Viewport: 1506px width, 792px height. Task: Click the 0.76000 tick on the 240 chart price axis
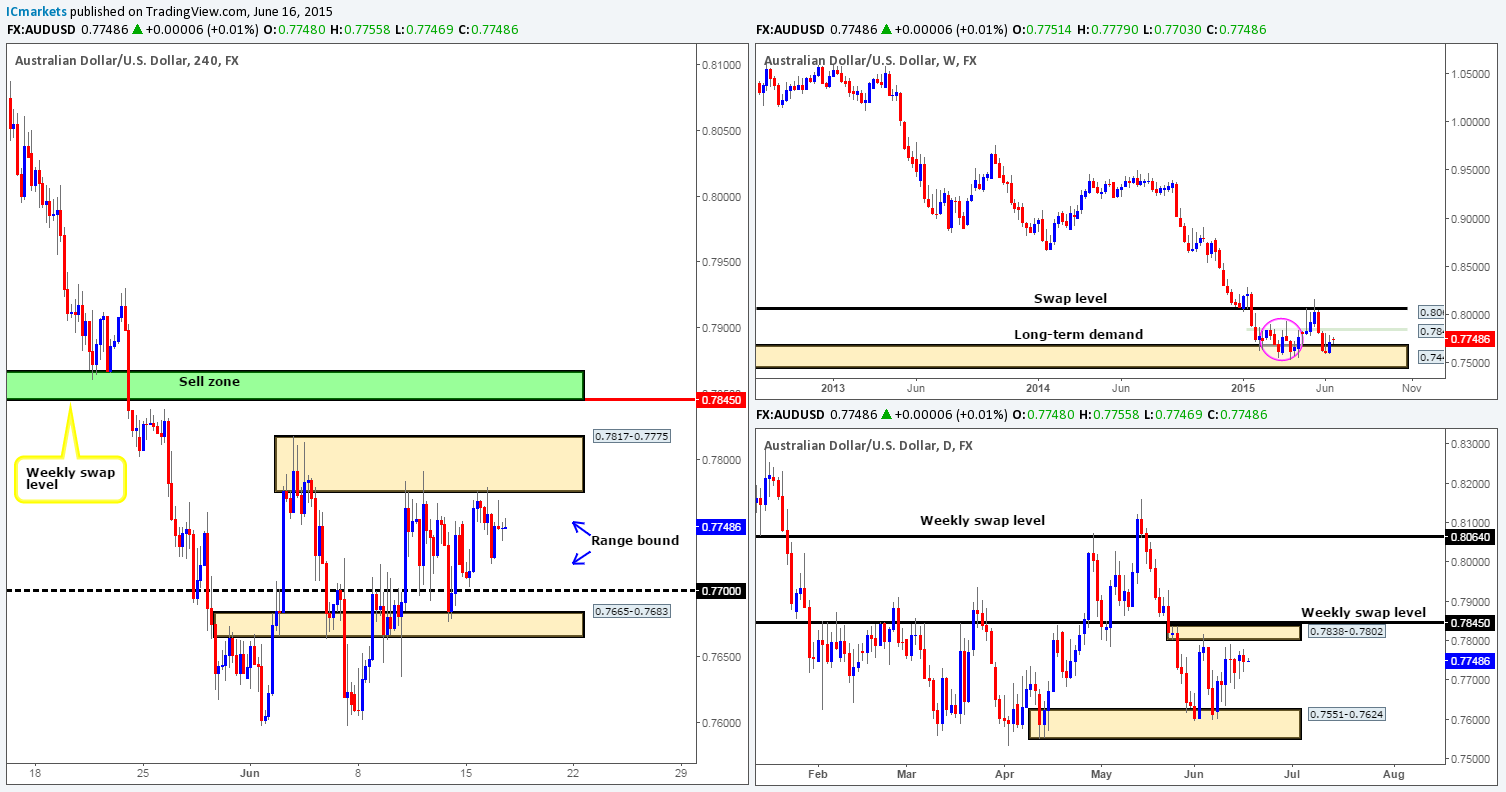click(x=721, y=722)
